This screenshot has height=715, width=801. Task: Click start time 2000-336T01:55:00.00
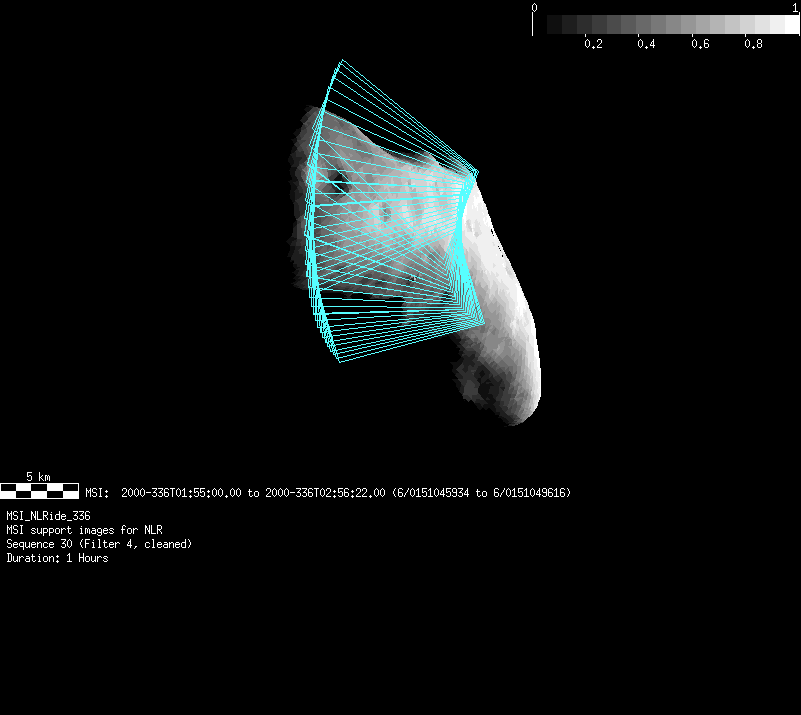point(181,493)
